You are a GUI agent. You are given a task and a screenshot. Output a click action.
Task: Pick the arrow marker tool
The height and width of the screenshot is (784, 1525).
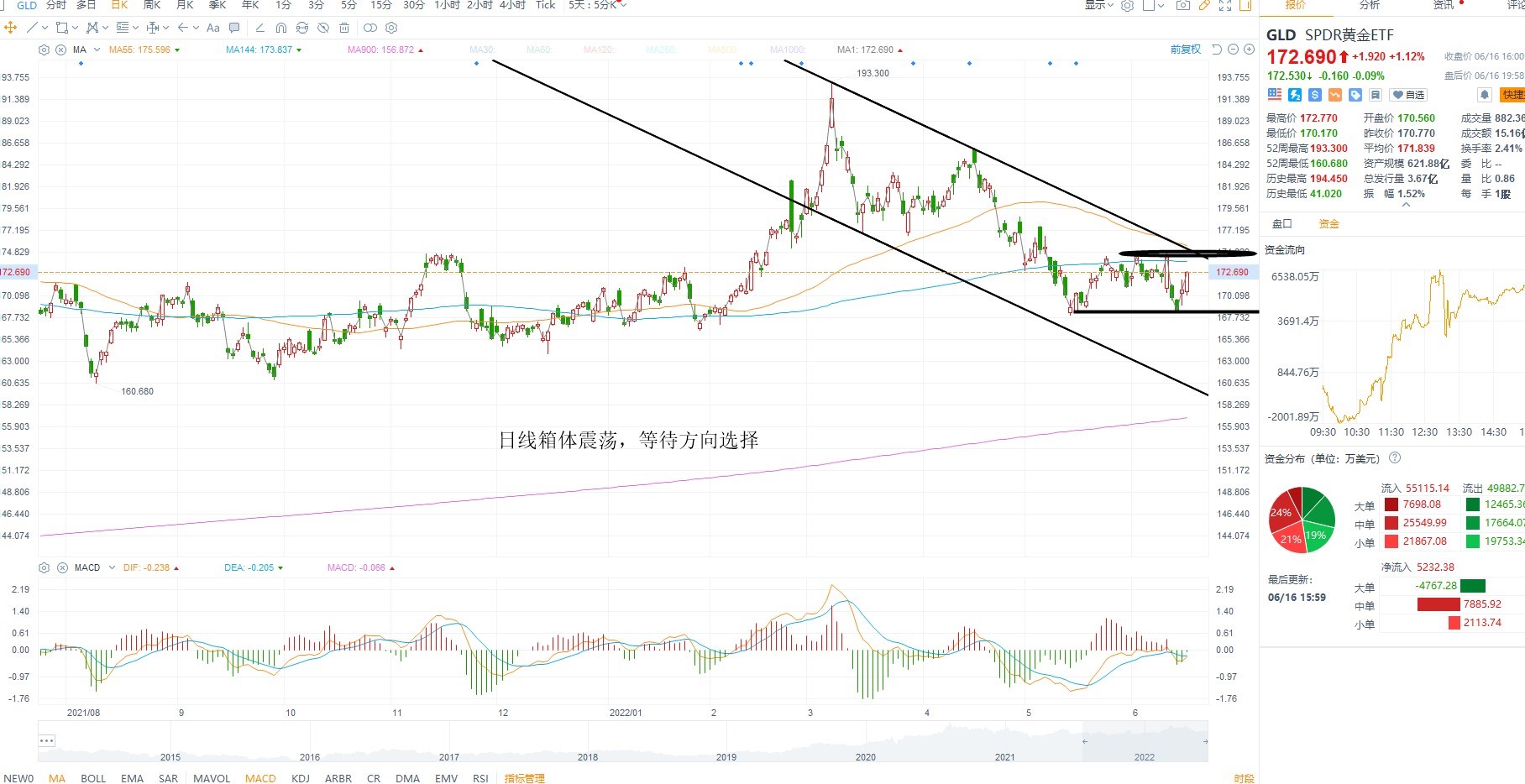tap(182, 28)
